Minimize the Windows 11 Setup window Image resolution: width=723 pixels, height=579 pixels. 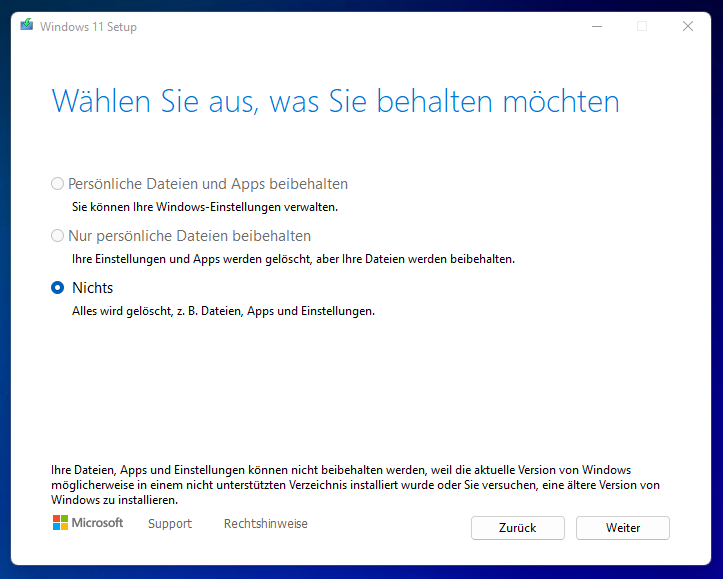pyautogui.click(x=597, y=26)
